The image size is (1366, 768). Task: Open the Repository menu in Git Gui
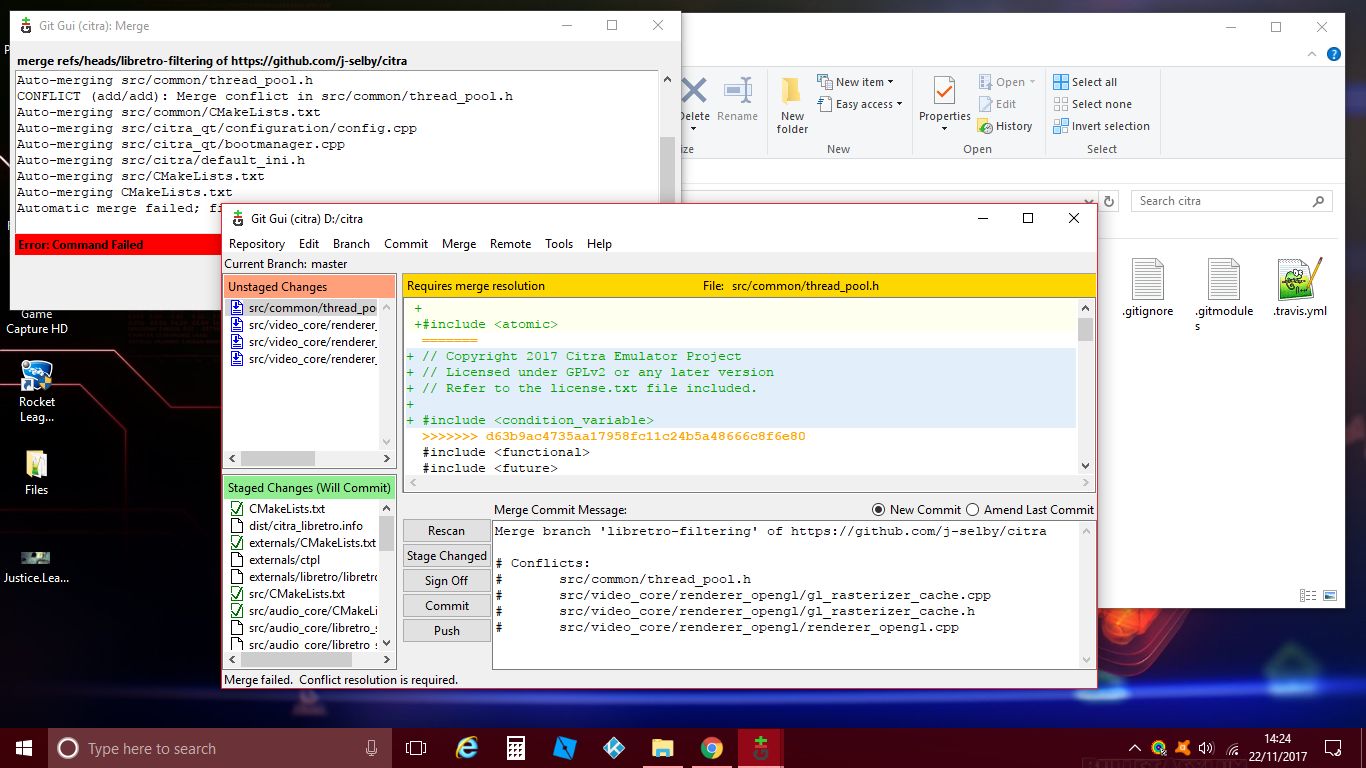(257, 244)
